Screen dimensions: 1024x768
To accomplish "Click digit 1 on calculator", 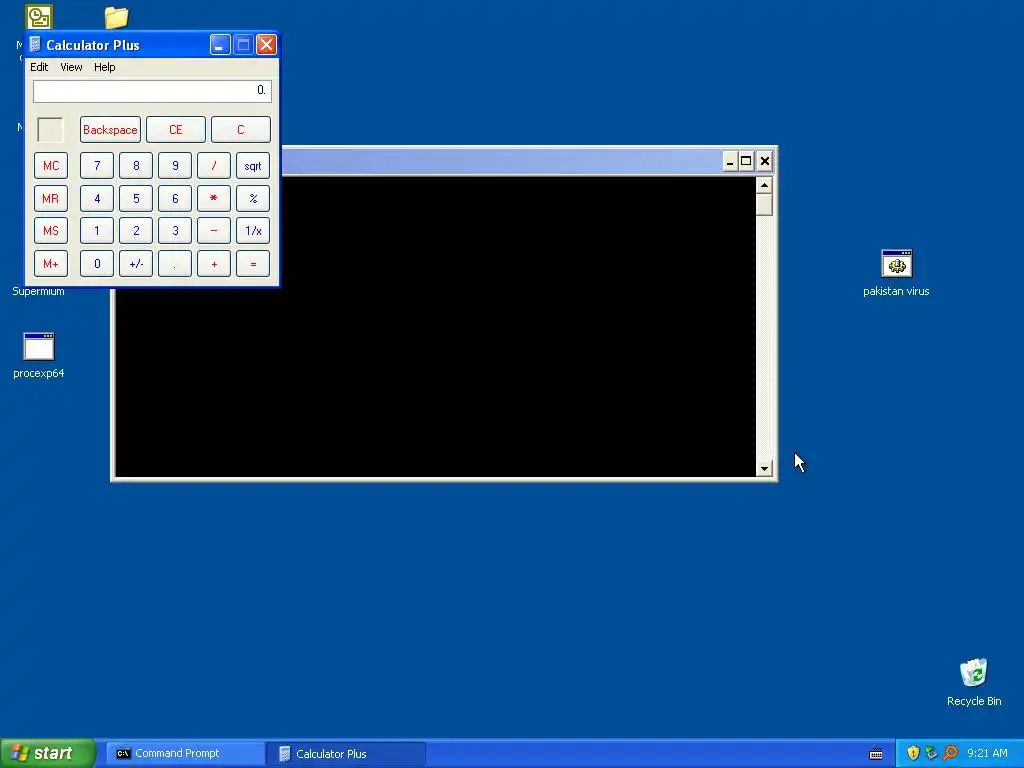I will pyautogui.click(x=97, y=231).
